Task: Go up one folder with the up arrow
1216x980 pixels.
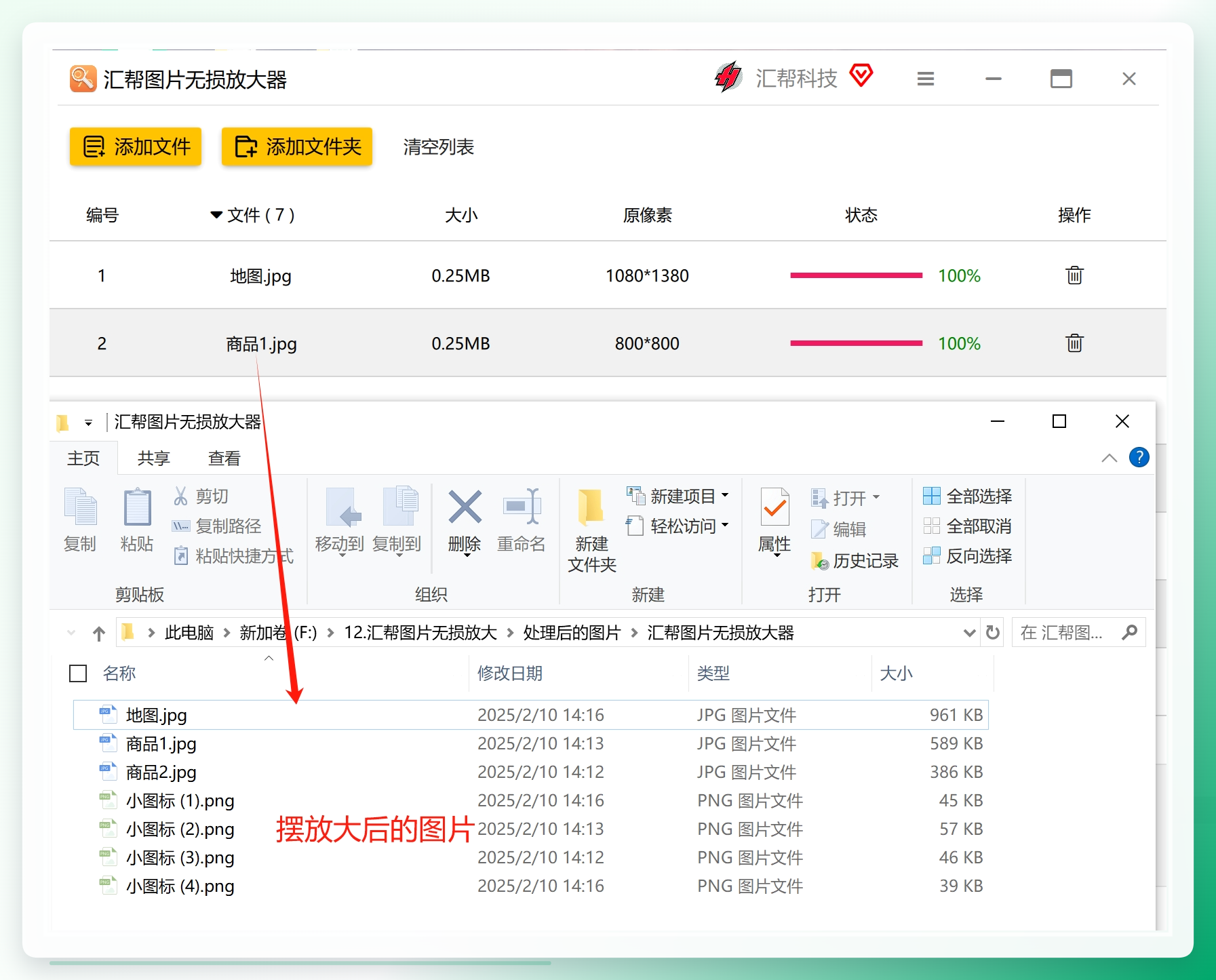Action: [99, 633]
